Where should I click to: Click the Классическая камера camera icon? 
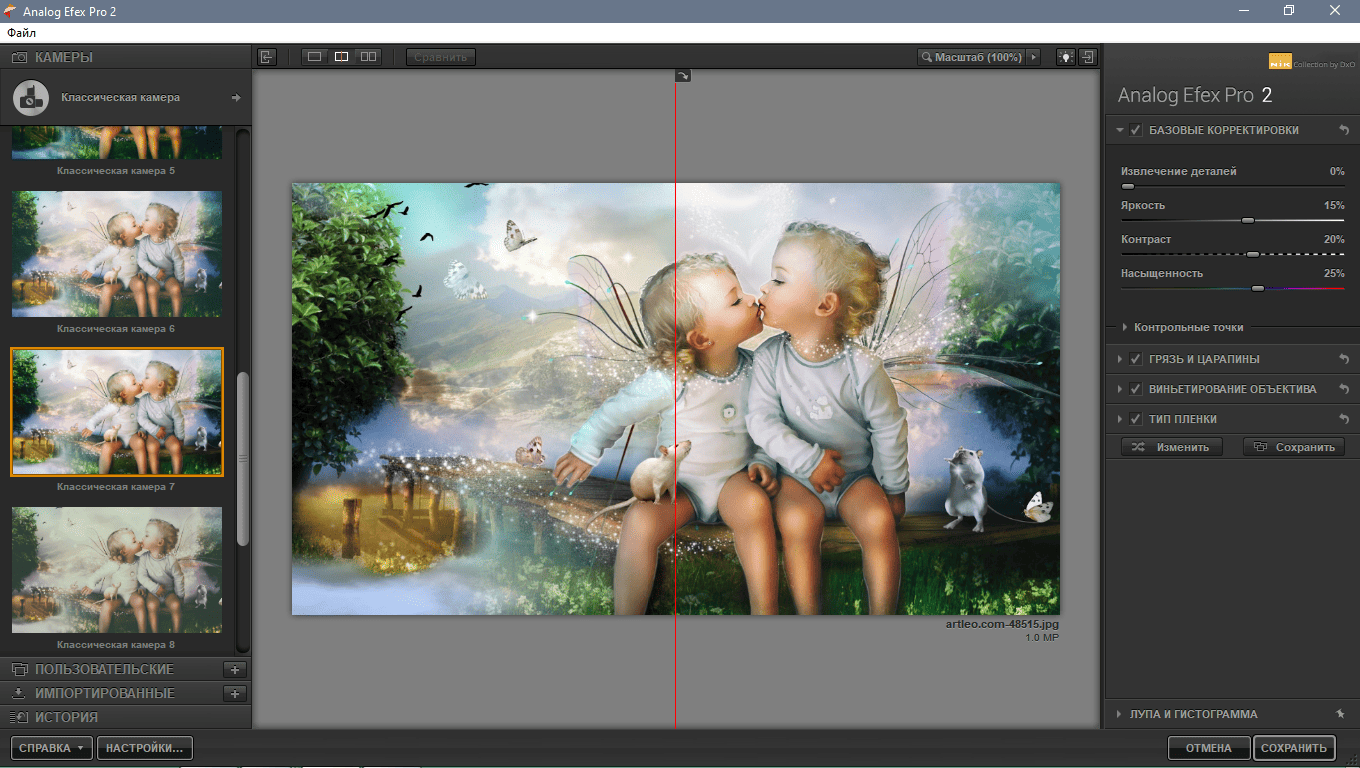coord(31,97)
